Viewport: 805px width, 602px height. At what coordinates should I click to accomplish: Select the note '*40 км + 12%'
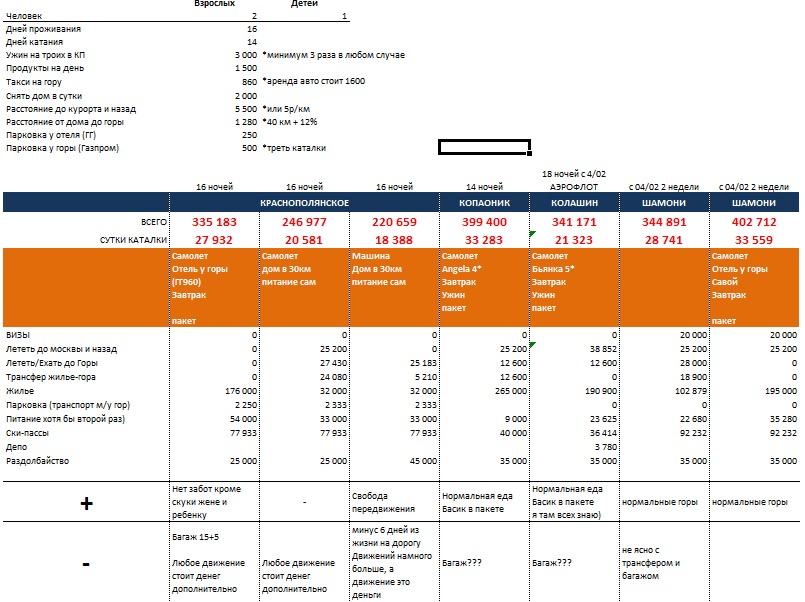point(290,122)
